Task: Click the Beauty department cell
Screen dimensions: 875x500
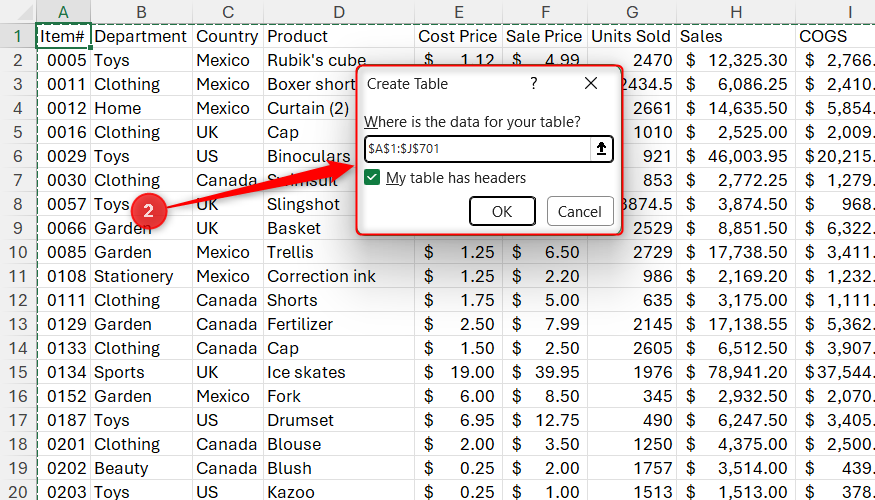Action: (142, 468)
